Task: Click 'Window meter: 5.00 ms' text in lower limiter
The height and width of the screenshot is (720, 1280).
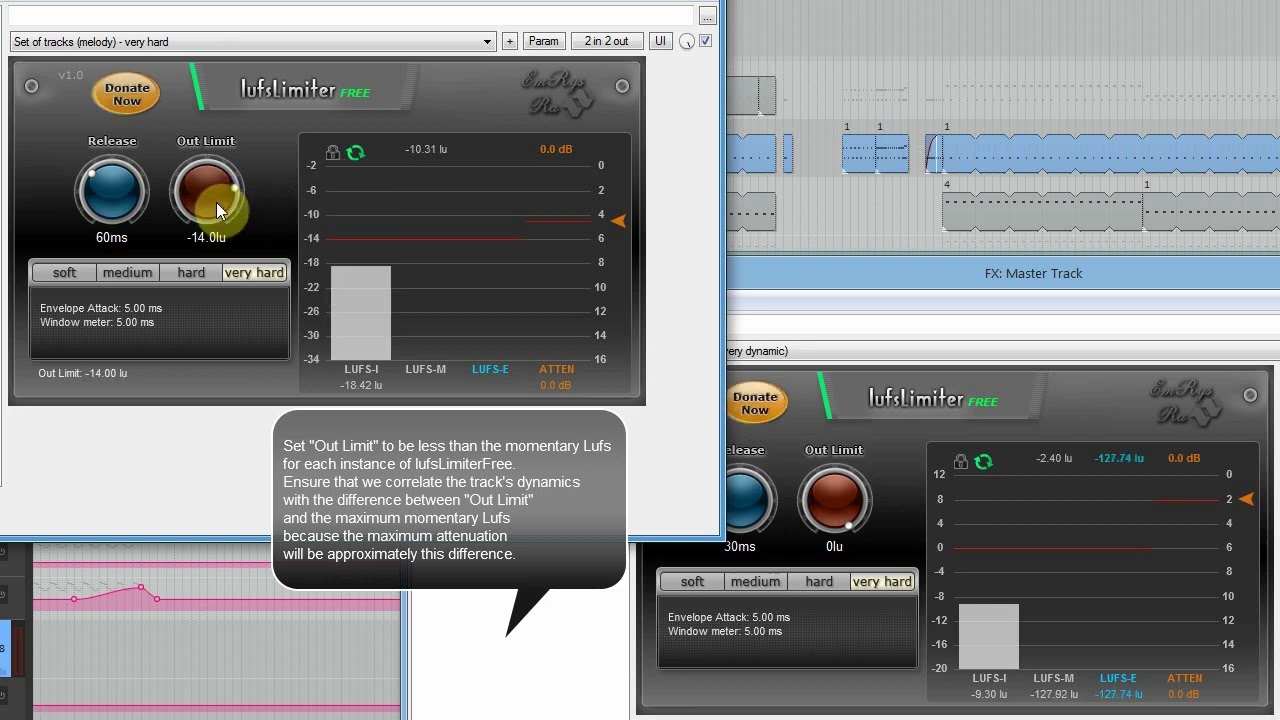Action: click(725, 631)
